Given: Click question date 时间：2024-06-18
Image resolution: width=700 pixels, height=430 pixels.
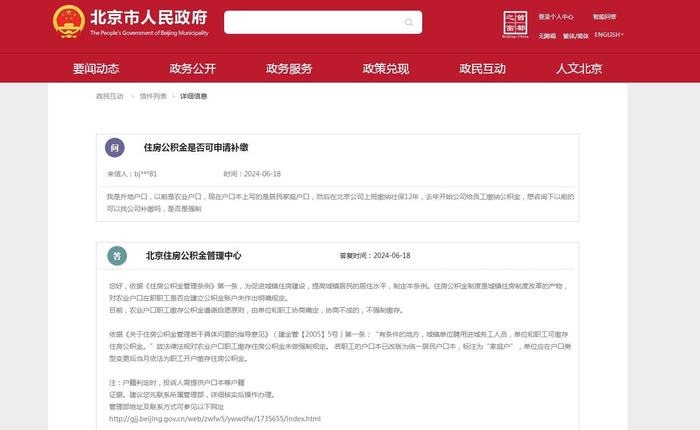Looking at the screenshot, I should tap(252, 174).
